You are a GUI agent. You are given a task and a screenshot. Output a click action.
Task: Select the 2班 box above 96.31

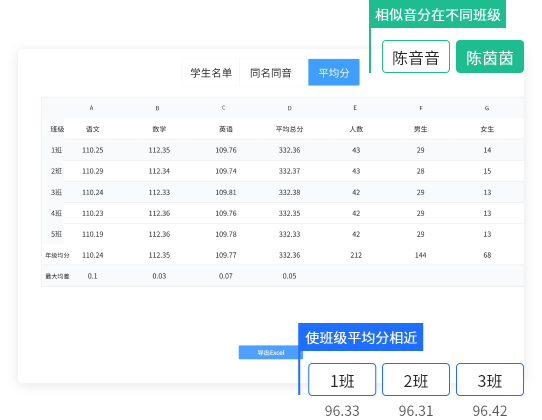click(x=415, y=380)
